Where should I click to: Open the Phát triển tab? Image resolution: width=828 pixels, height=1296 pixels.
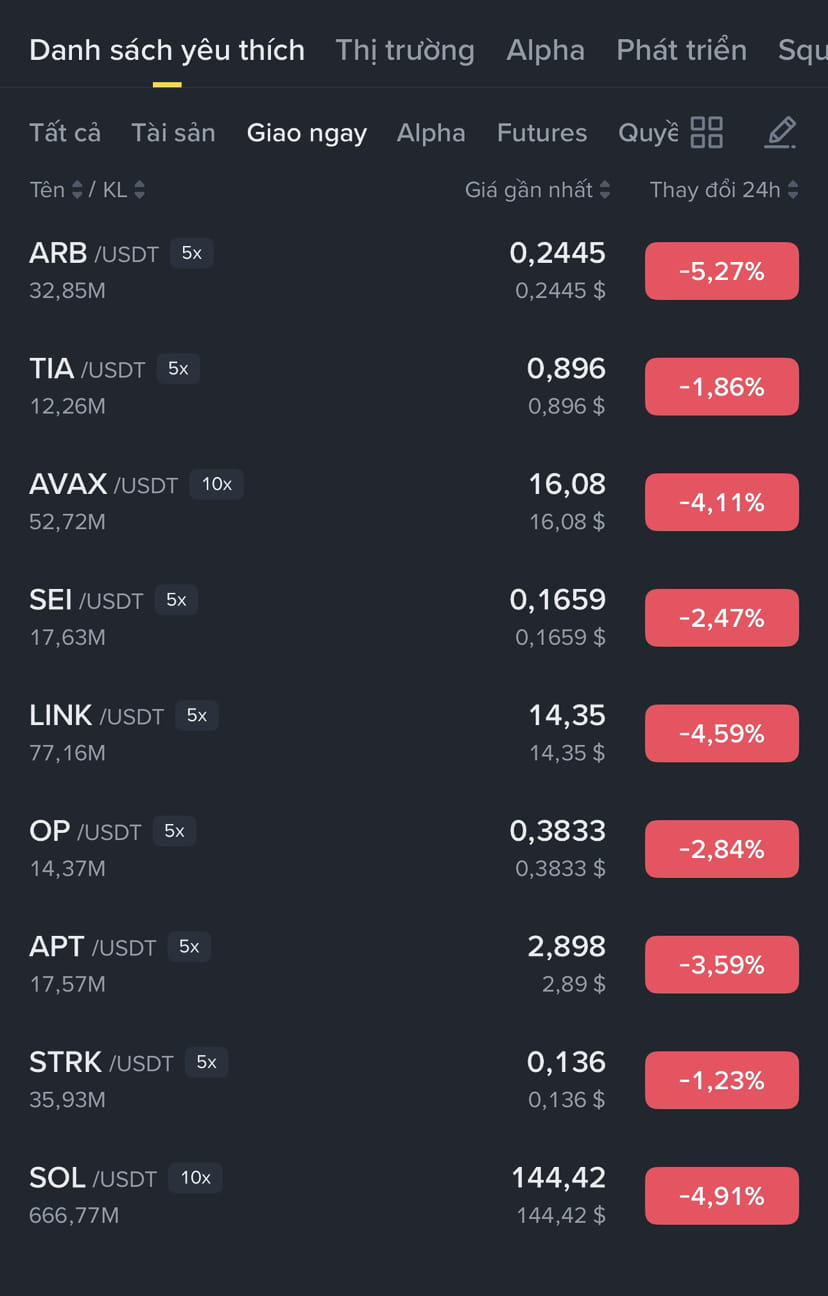pos(682,50)
